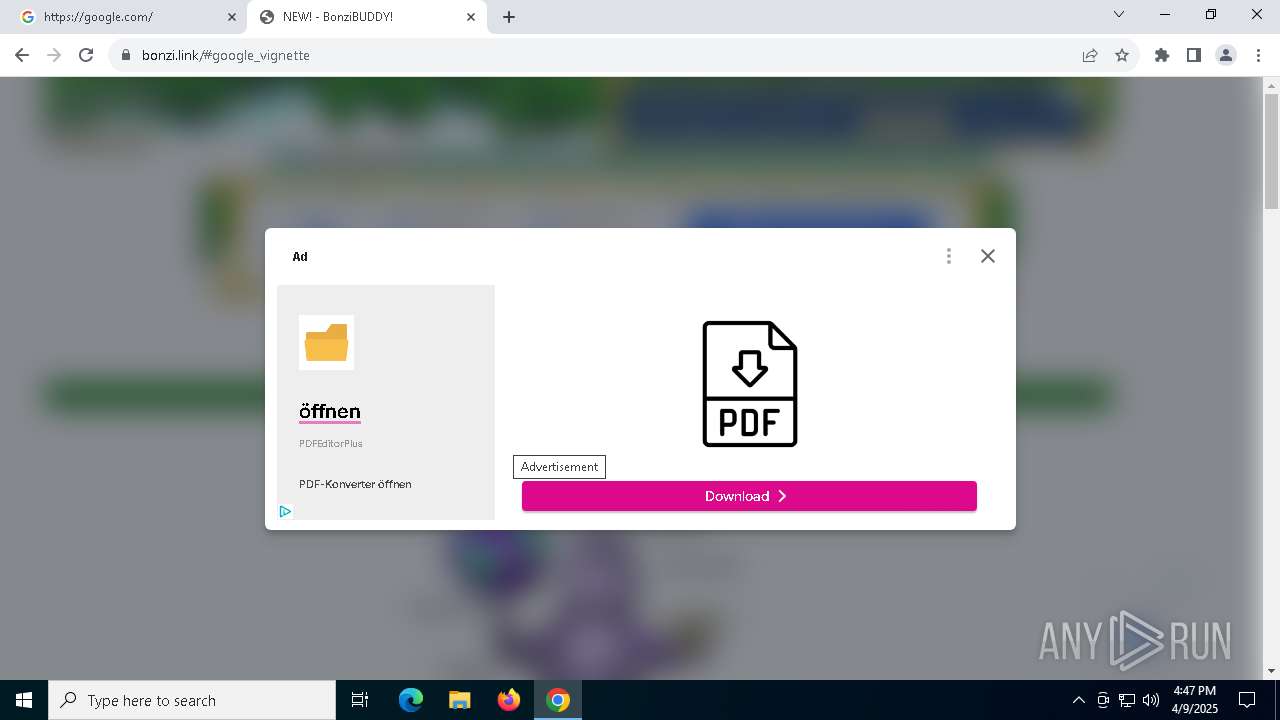Reload the bonzi.link page
Screen dimensions: 1280x720
pos(86,55)
